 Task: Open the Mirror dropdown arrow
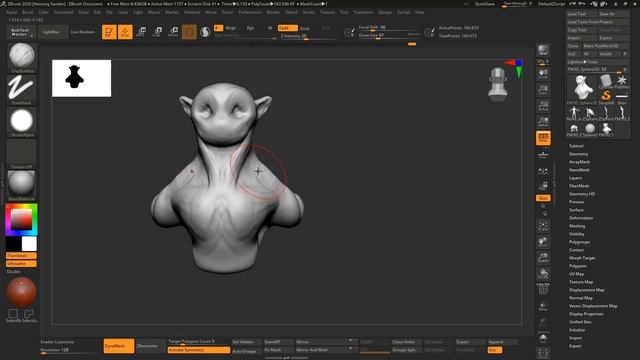point(350,340)
